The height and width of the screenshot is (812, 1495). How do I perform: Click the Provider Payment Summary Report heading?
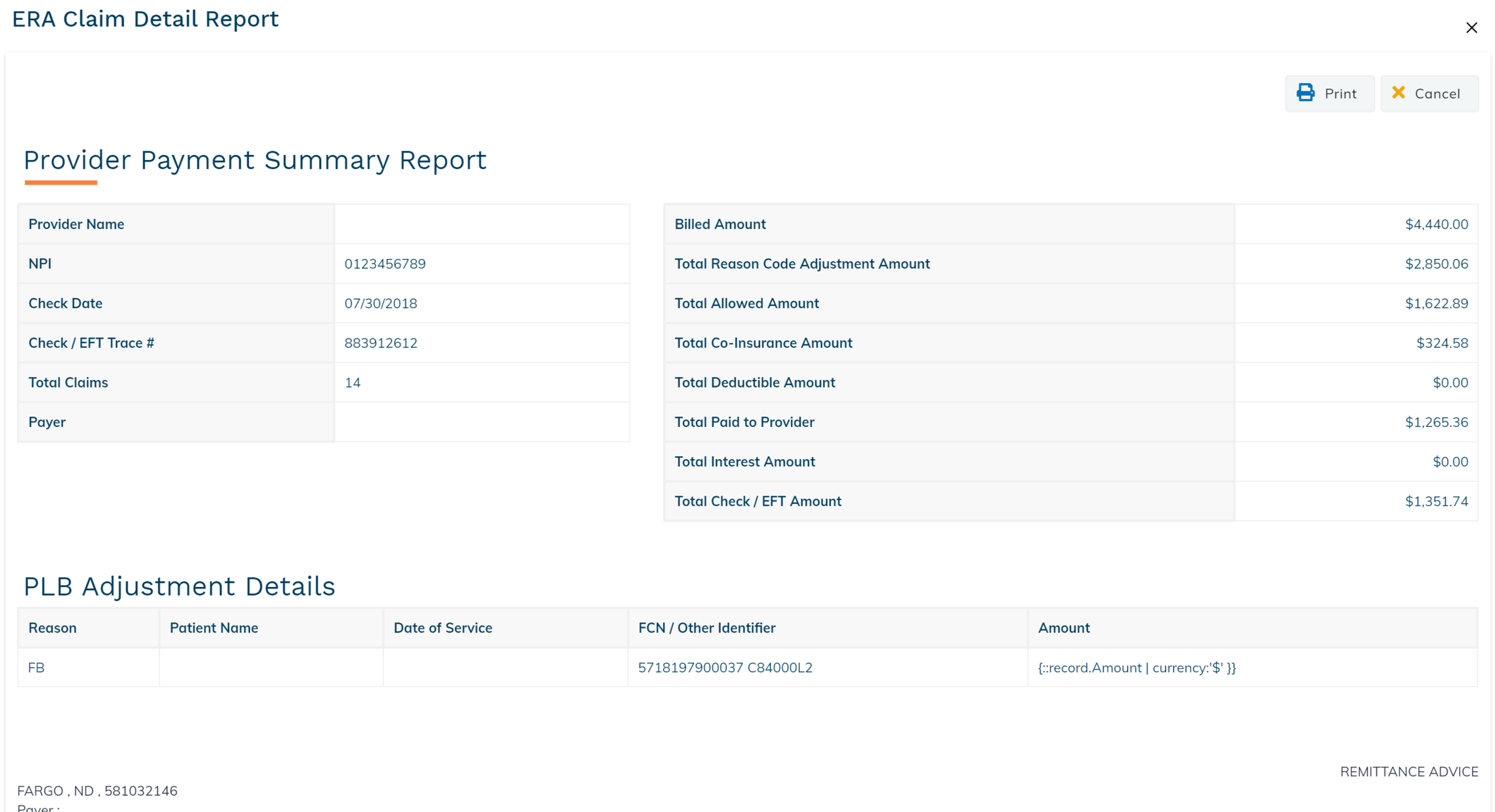click(255, 160)
